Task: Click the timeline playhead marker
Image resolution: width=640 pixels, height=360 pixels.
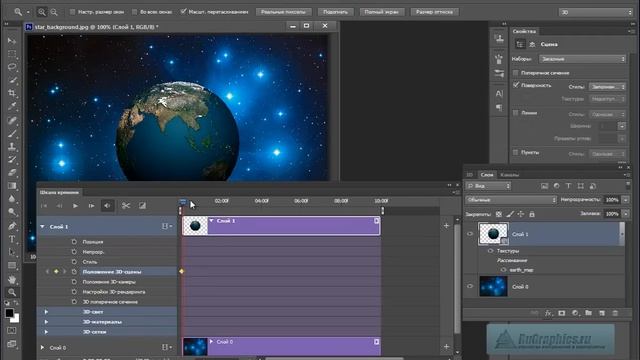Action: point(182,202)
